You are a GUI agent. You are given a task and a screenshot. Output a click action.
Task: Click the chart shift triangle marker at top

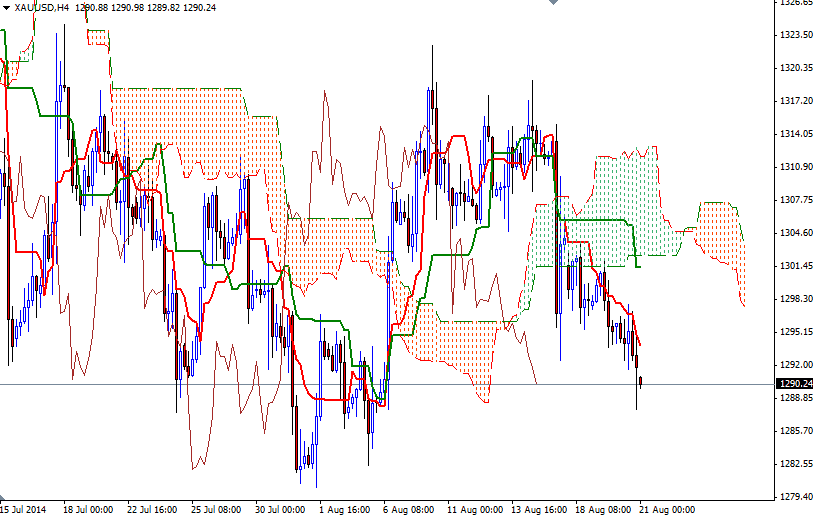pos(553,2)
